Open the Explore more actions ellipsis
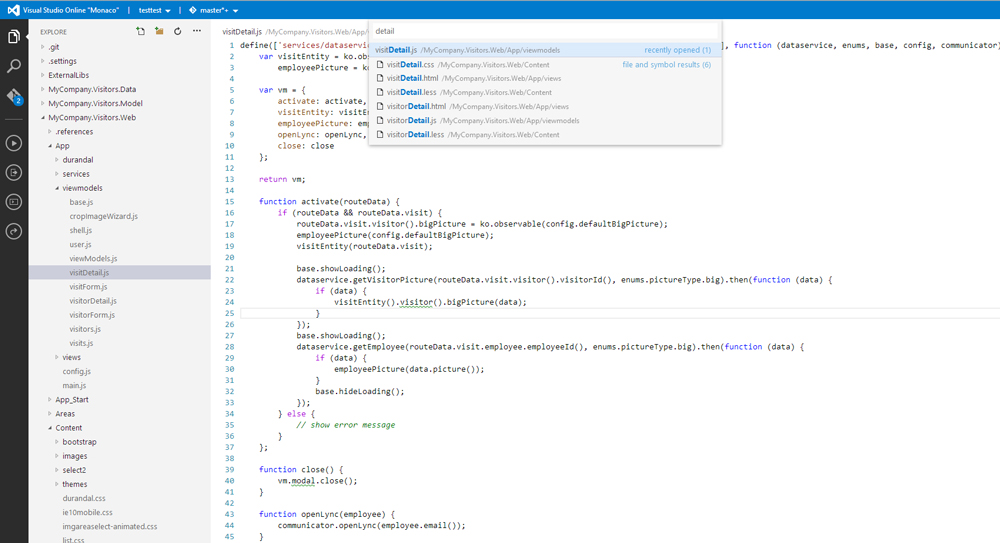The height and width of the screenshot is (543, 1000). pos(195,32)
